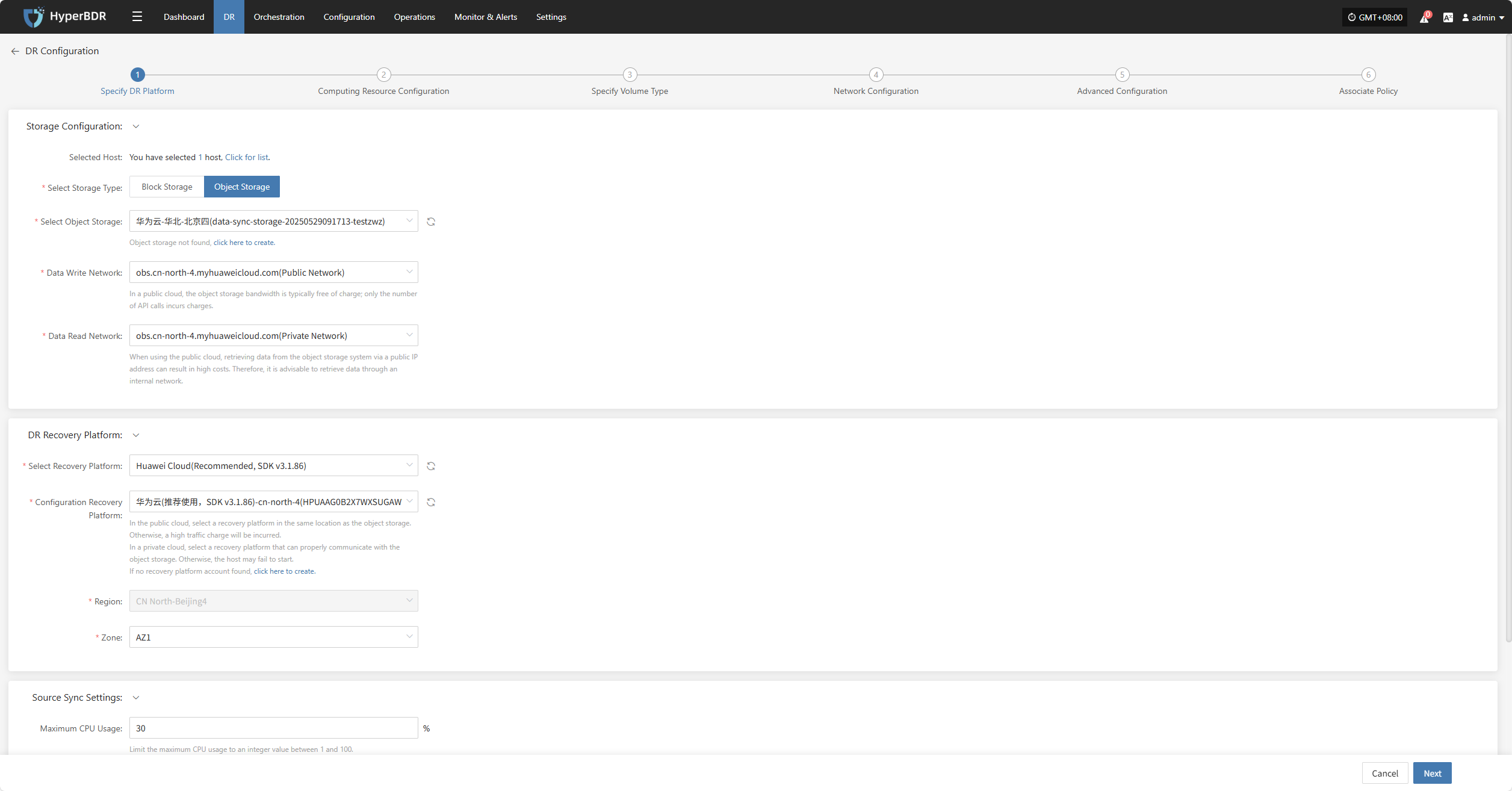1512x791 pixels.
Task: Click the 'Advanced Configuration' step label
Action: 1122,91
